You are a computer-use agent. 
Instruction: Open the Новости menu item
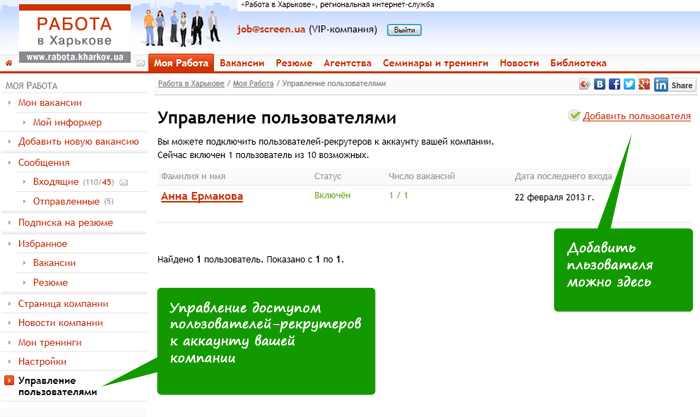[x=519, y=63]
